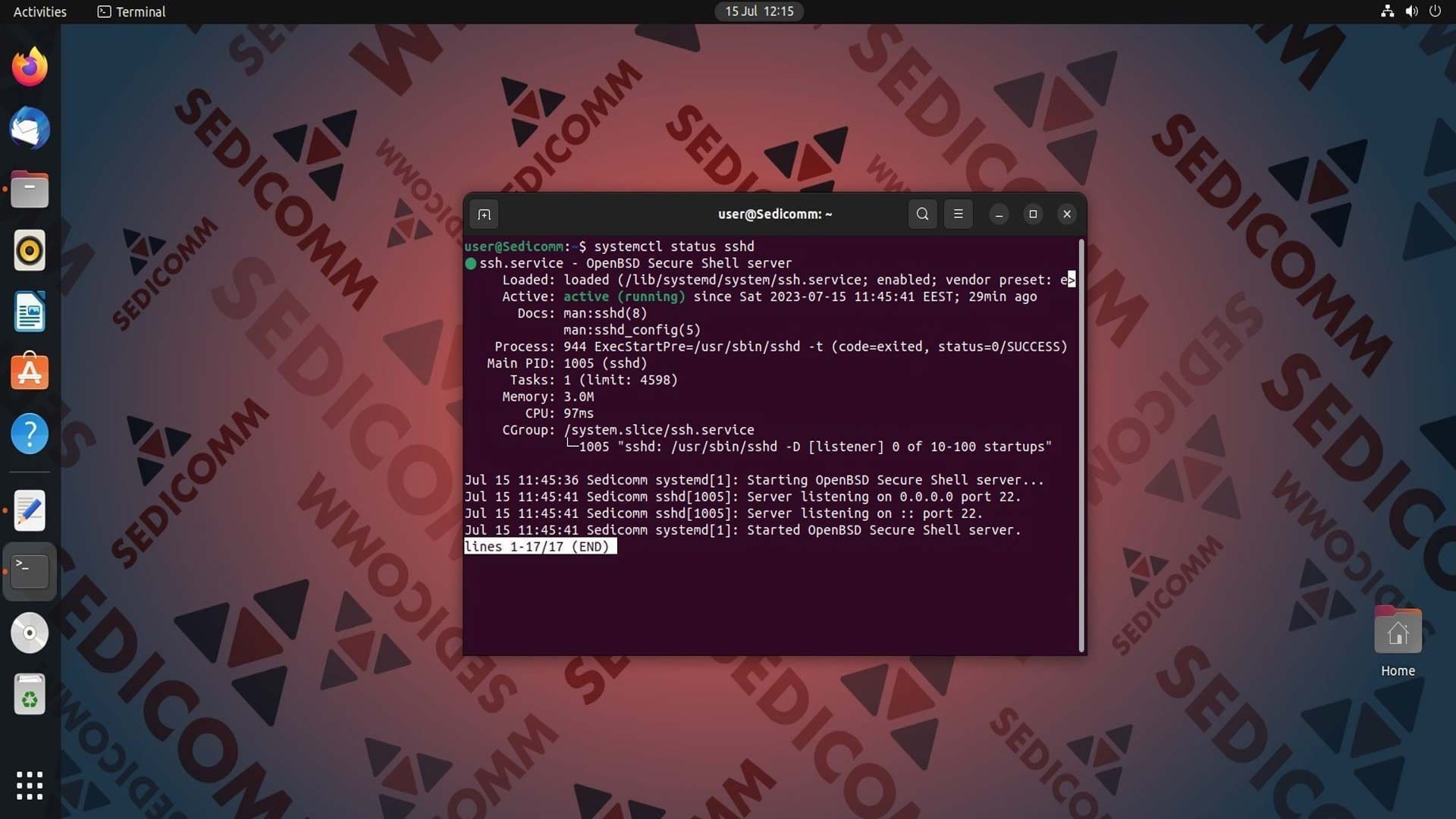This screenshot has width=1456, height=819.
Task: Open LibreOffice Writer from the dock
Action: (30, 312)
